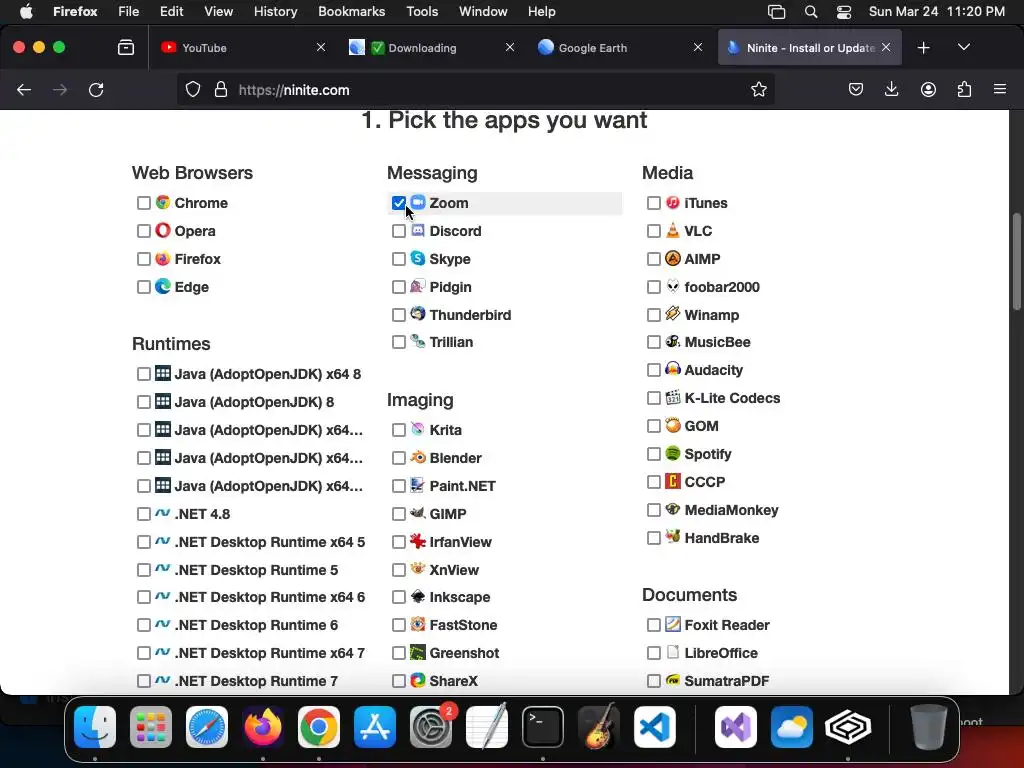Click the SumatraPDF label
The width and height of the screenshot is (1024, 768).
click(727, 680)
